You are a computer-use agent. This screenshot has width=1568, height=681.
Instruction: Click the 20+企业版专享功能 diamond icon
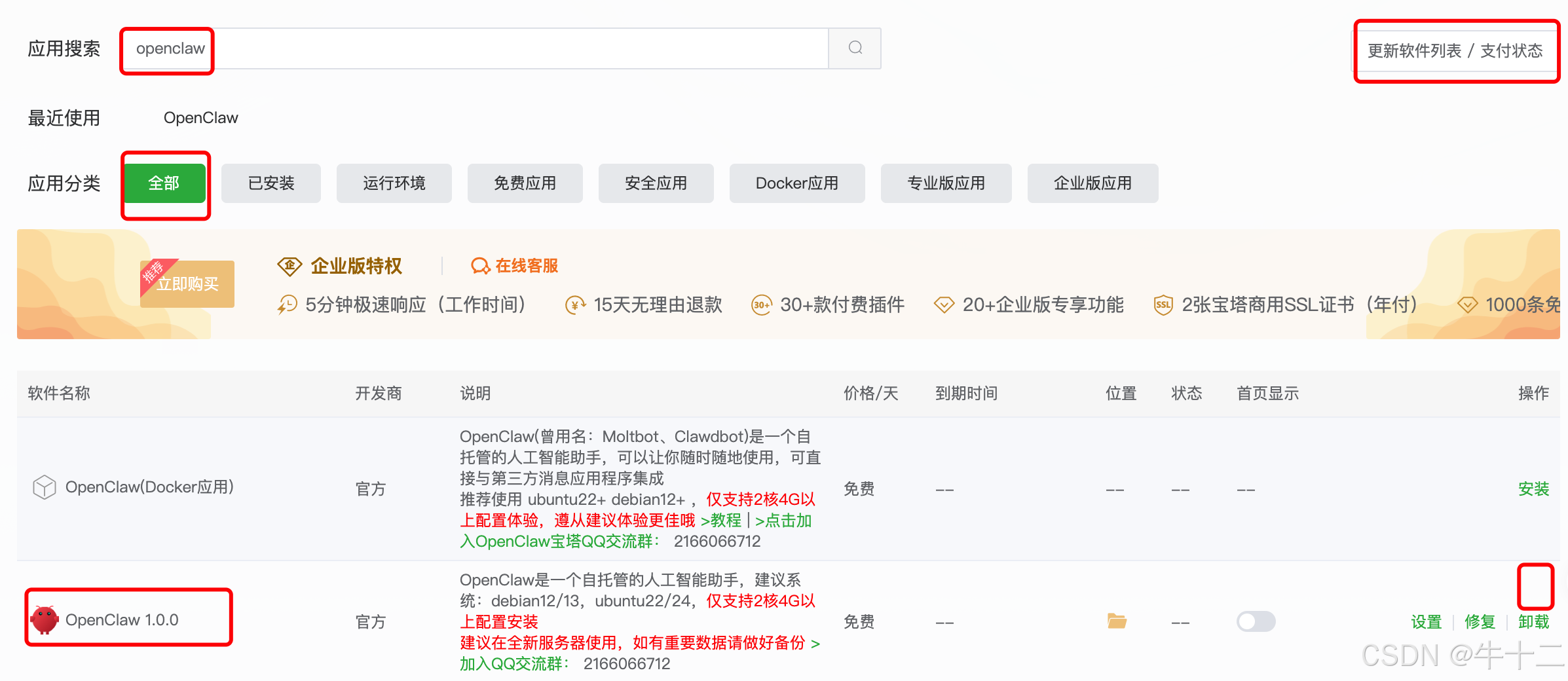(x=944, y=304)
